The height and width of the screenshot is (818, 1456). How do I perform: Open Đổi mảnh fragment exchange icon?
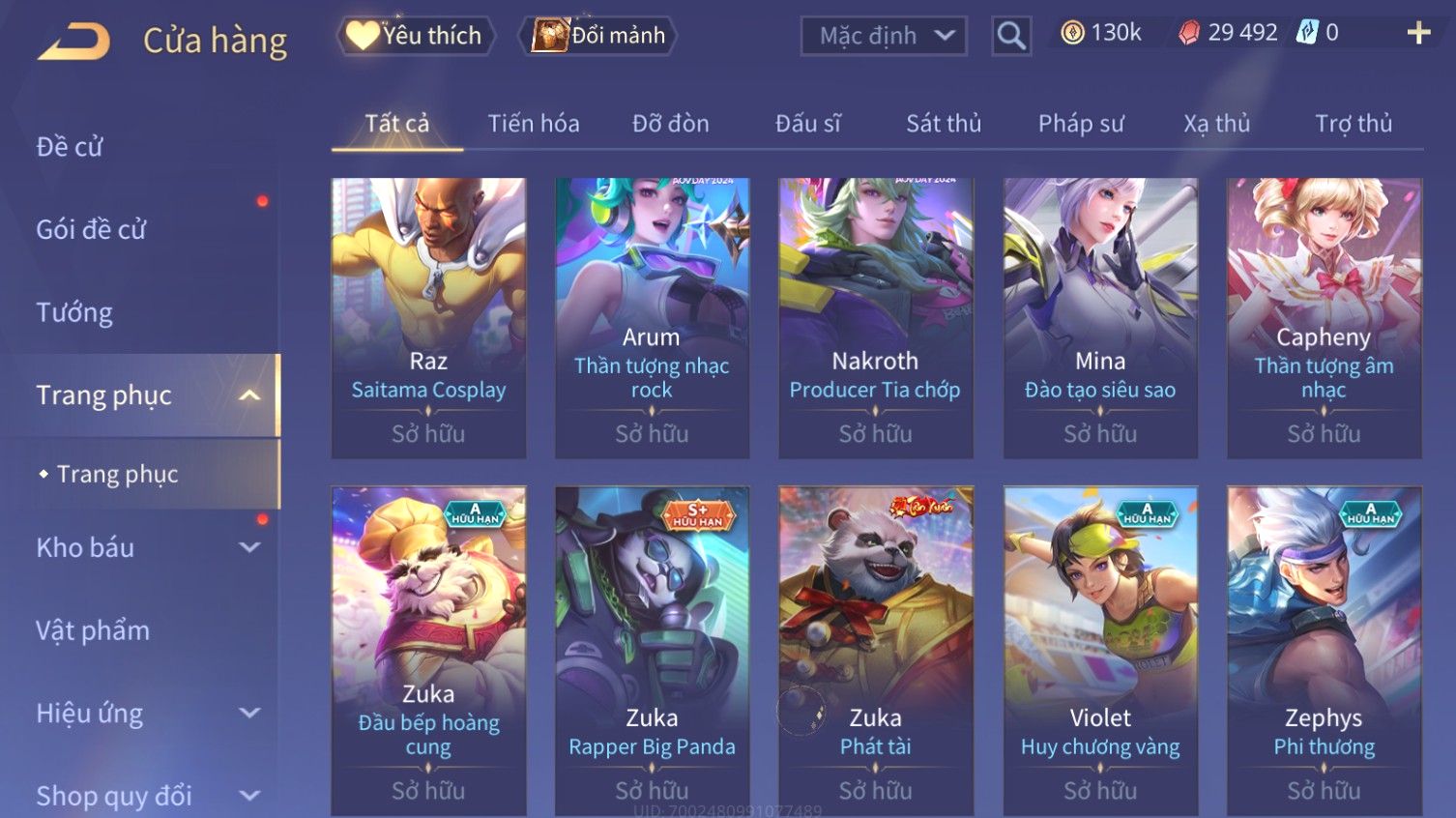click(x=597, y=36)
